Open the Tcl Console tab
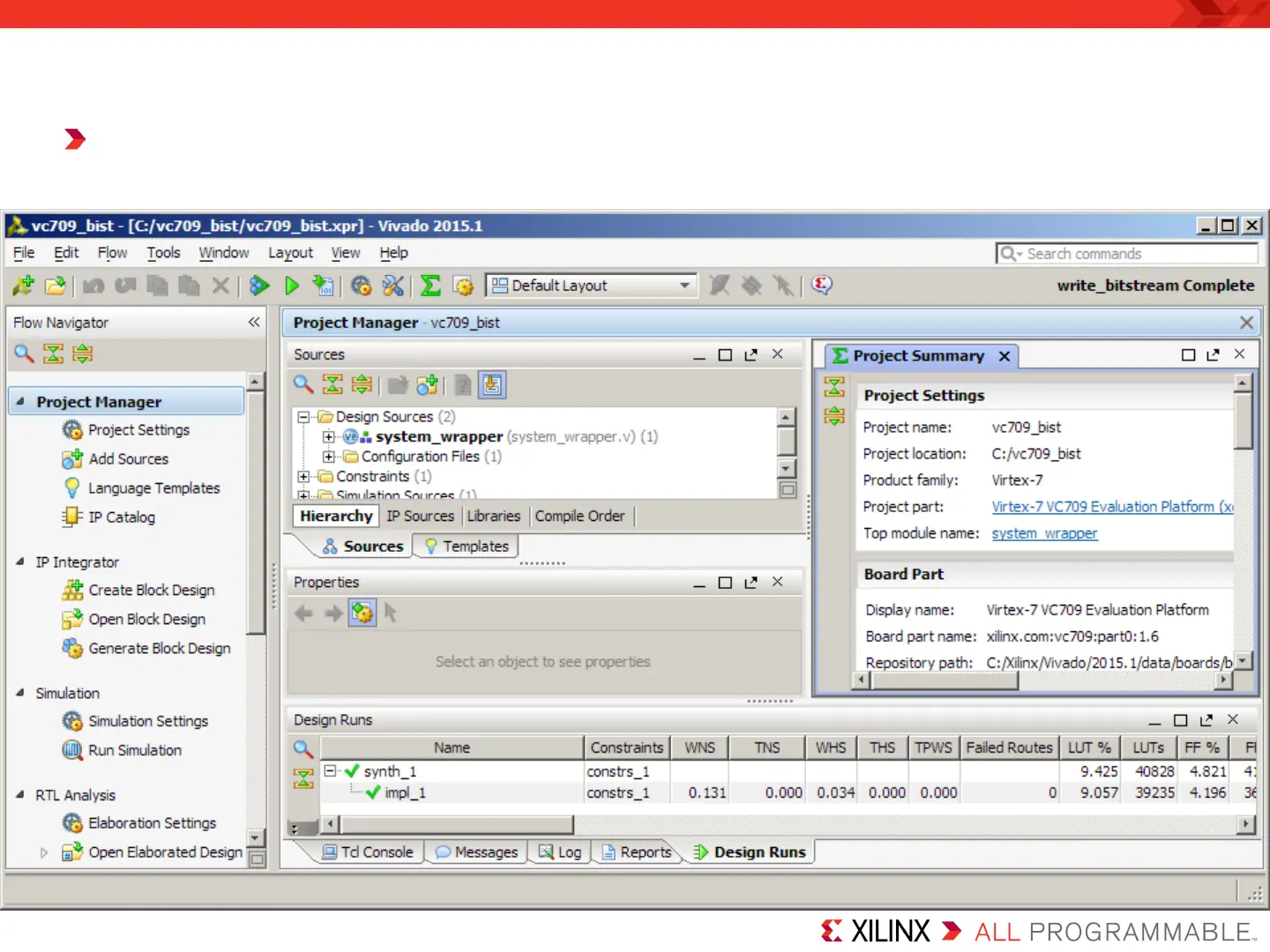 click(368, 852)
